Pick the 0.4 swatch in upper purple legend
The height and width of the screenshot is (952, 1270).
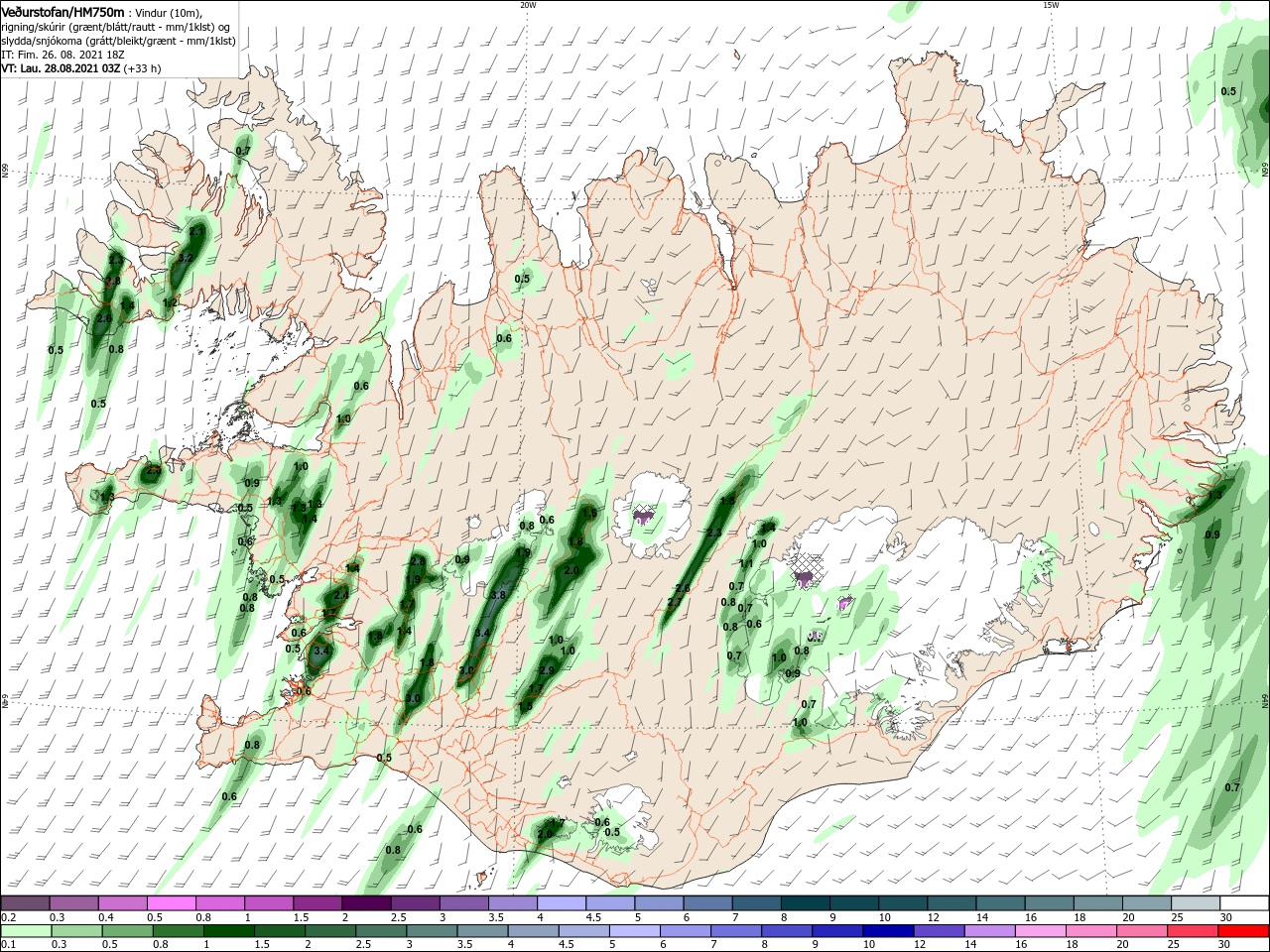pos(122,903)
